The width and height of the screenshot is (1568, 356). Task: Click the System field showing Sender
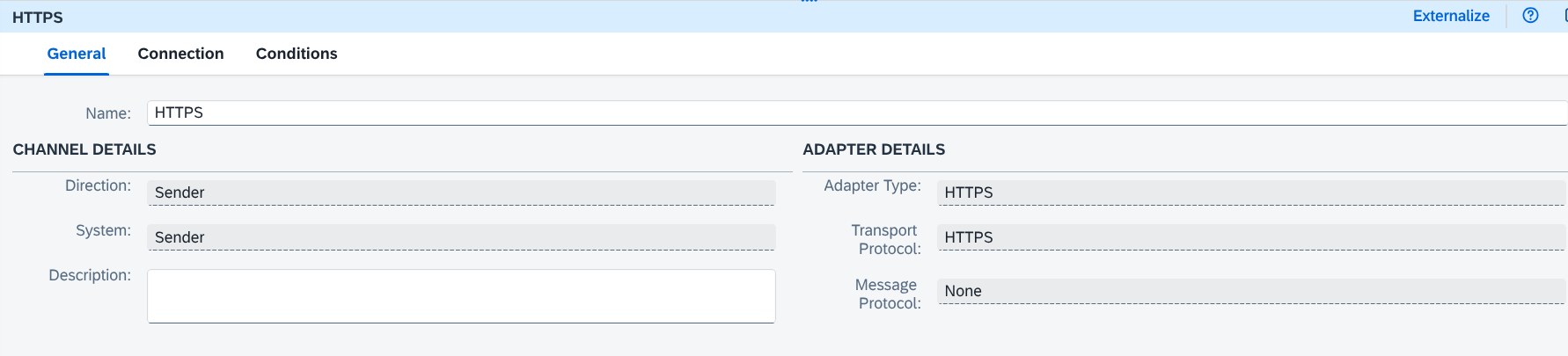coord(461,237)
